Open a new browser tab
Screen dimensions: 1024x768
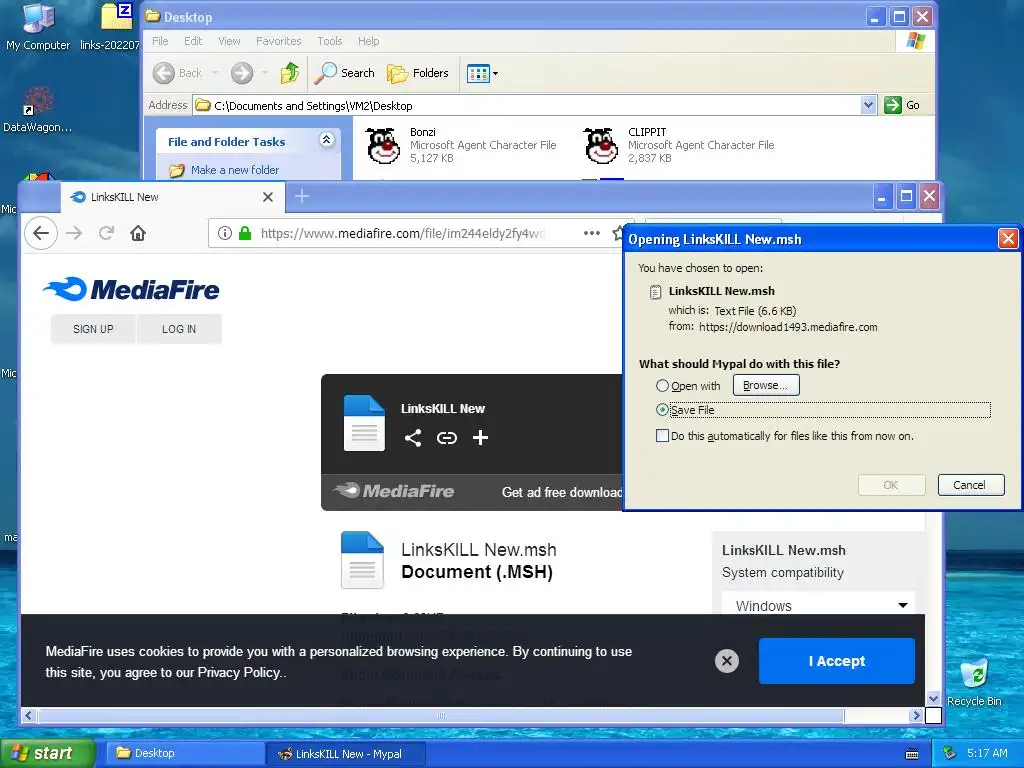302,196
